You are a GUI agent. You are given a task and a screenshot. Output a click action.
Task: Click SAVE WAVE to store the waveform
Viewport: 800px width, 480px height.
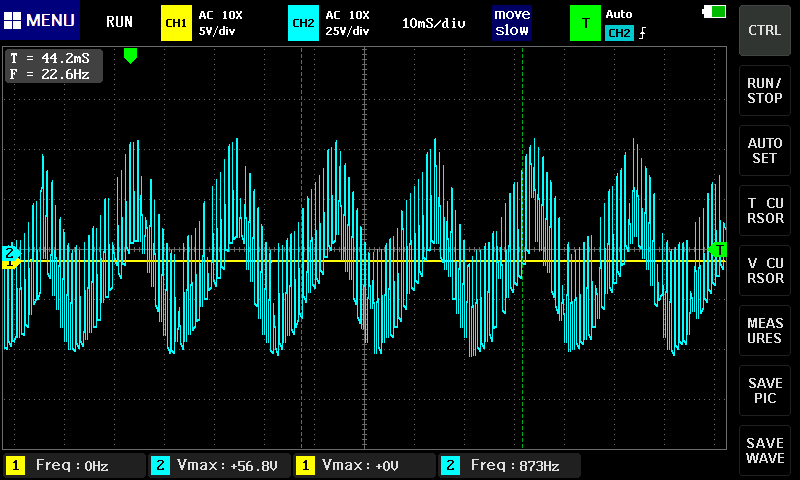[x=765, y=450]
